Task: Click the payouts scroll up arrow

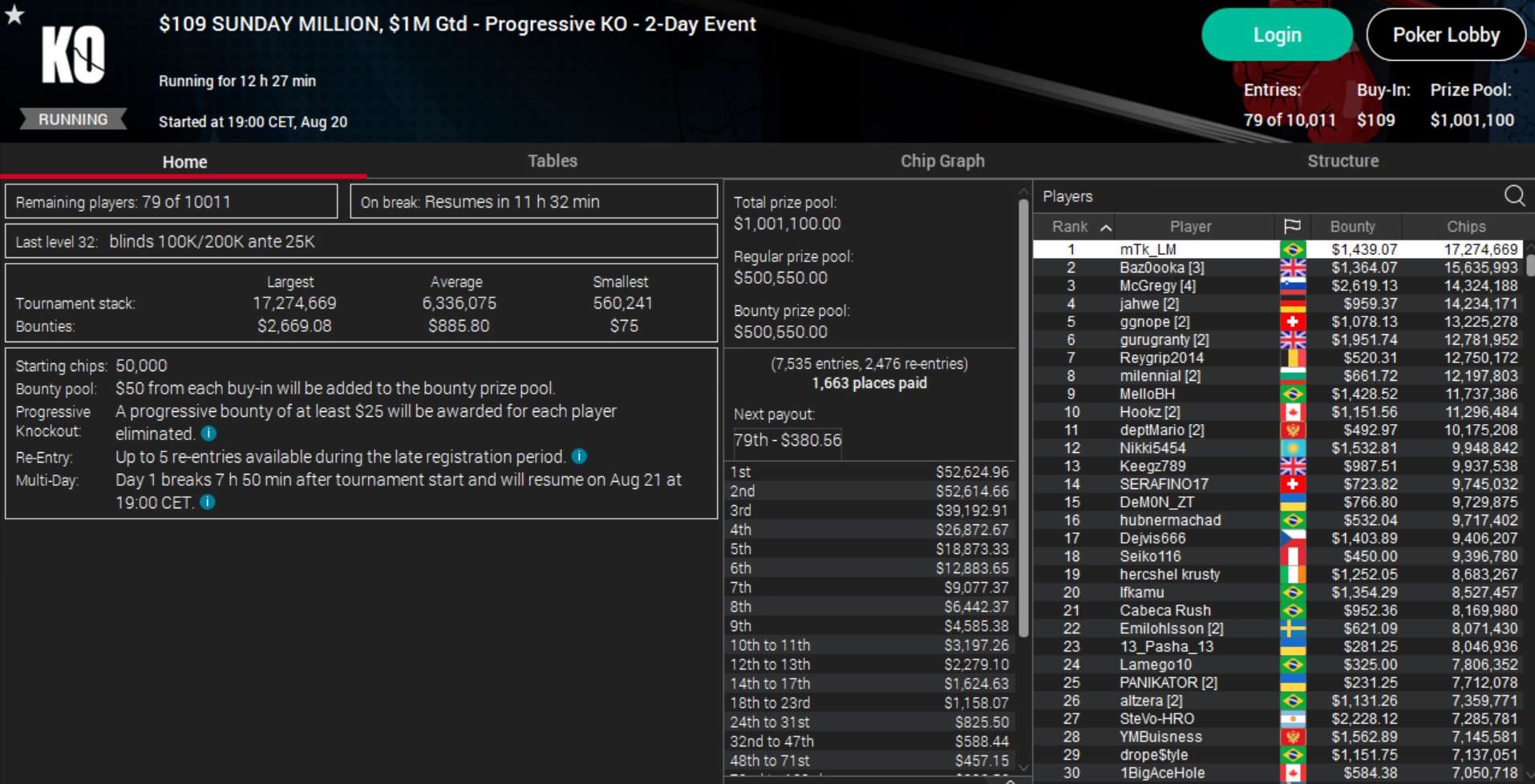Action: pos(1023,192)
